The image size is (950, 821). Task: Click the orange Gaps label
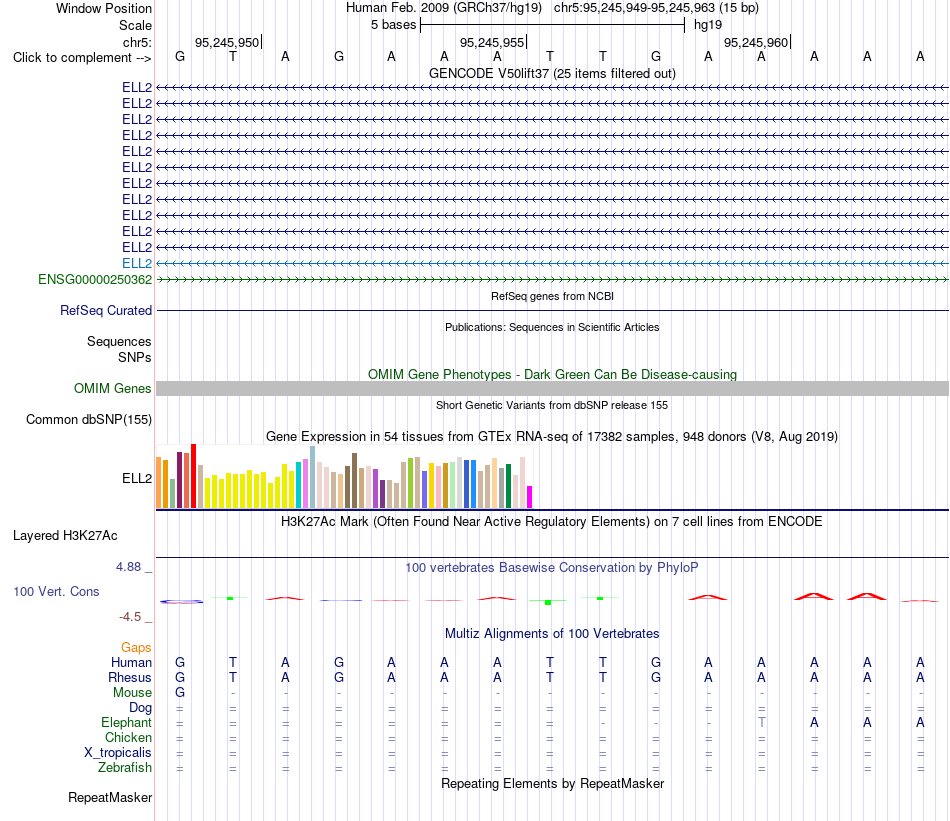(136, 648)
